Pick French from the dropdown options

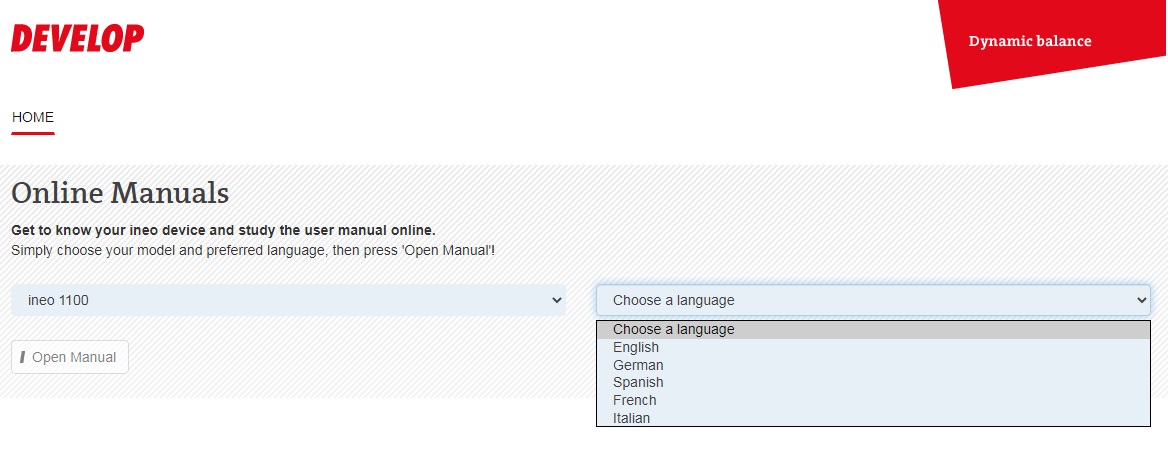[635, 400]
